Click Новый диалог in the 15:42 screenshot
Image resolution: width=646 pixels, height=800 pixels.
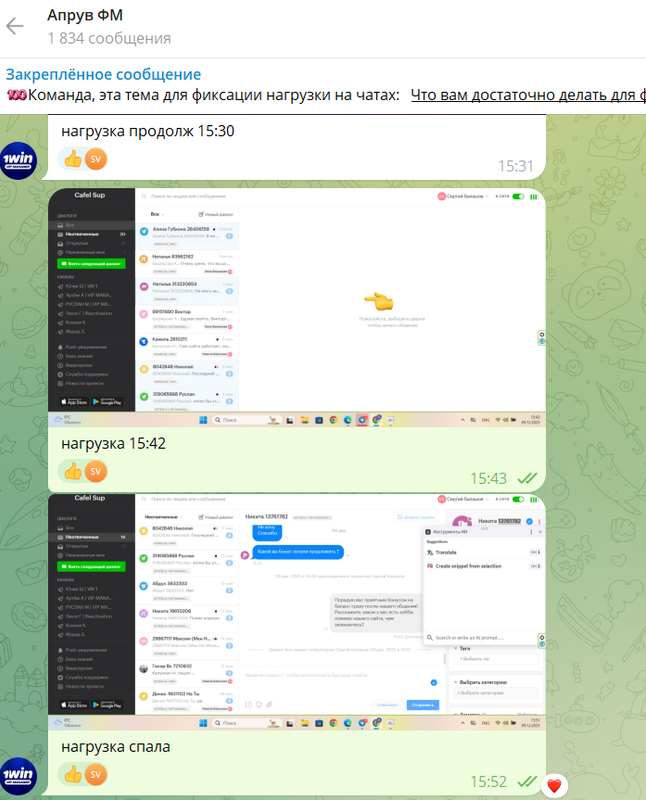tap(216, 214)
